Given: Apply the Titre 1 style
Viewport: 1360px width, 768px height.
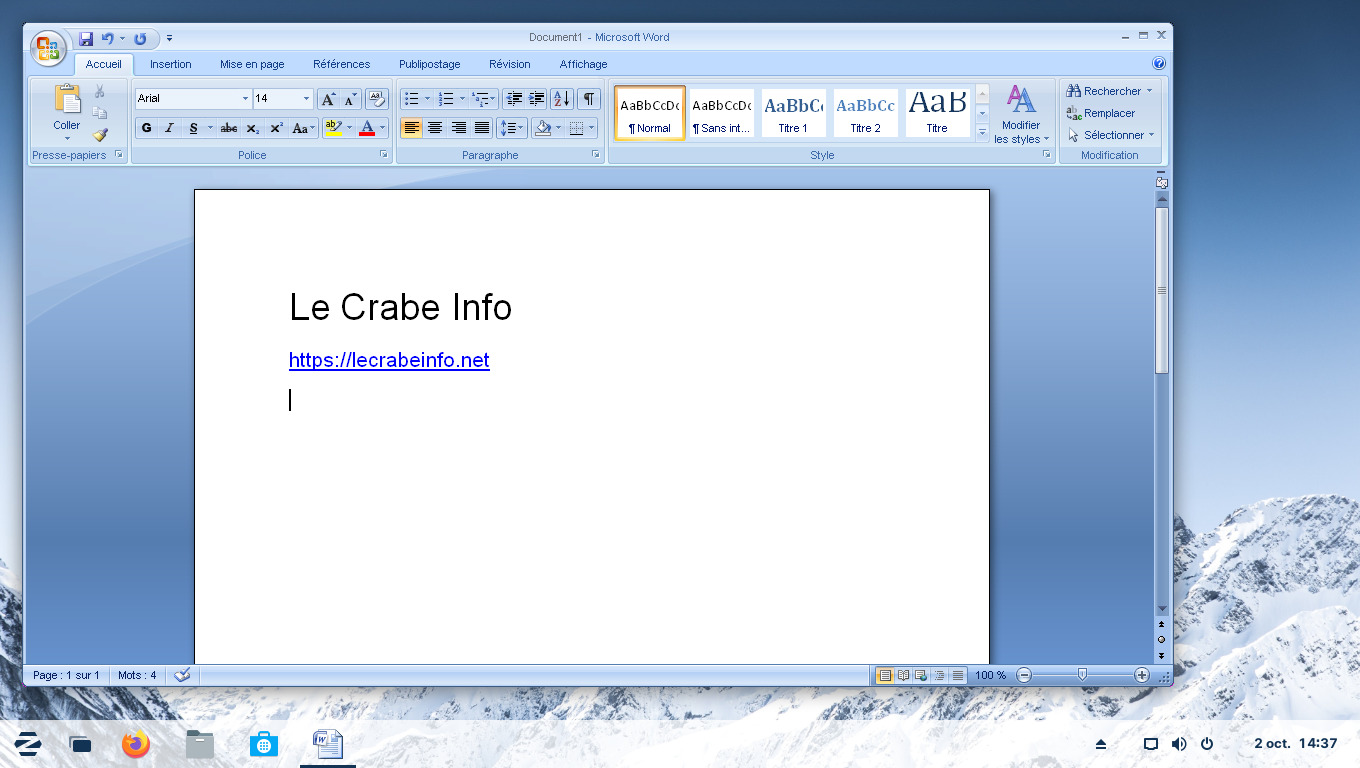Looking at the screenshot, I should (x=793, y=112).
